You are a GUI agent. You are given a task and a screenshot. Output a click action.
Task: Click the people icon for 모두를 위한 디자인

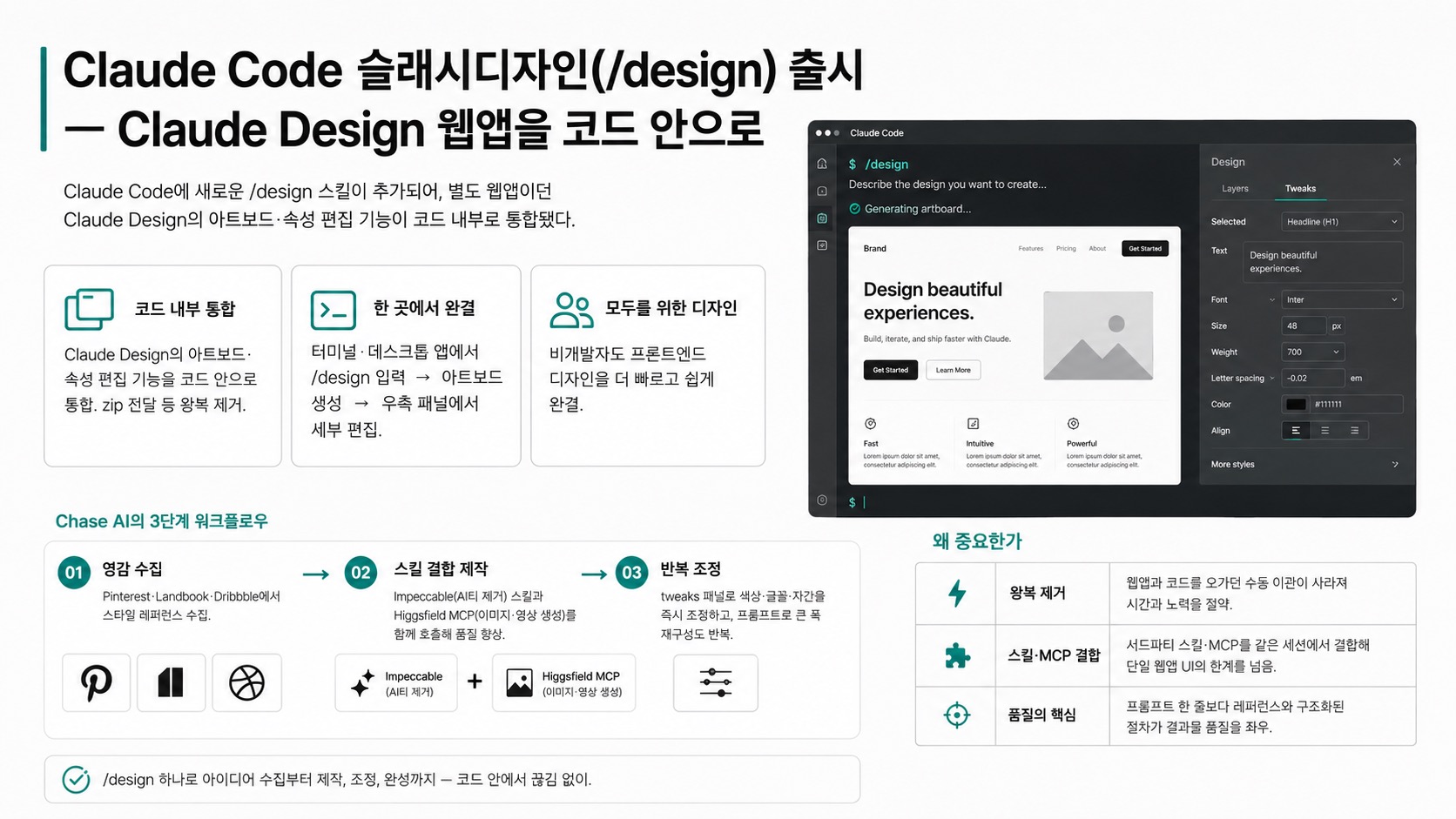pos(571,310)
